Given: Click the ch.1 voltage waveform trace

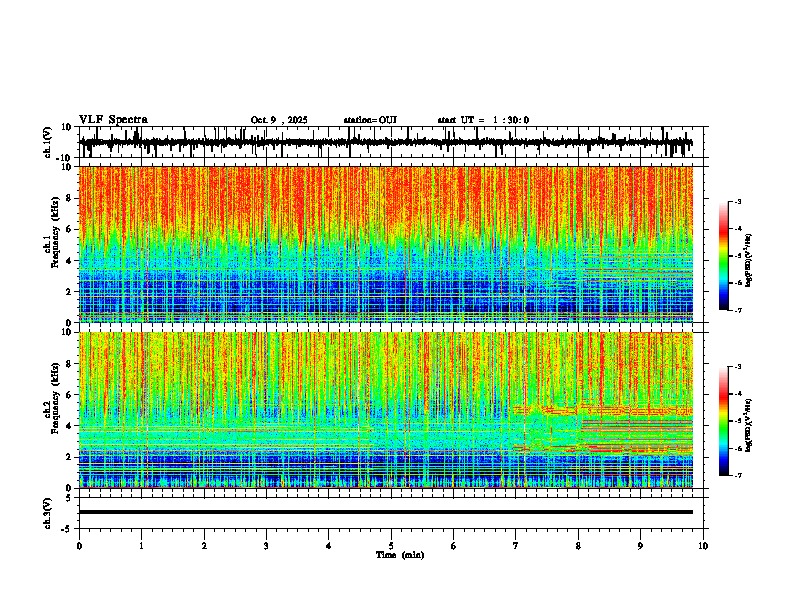Looking at the screenshot, I should [385, 142].
